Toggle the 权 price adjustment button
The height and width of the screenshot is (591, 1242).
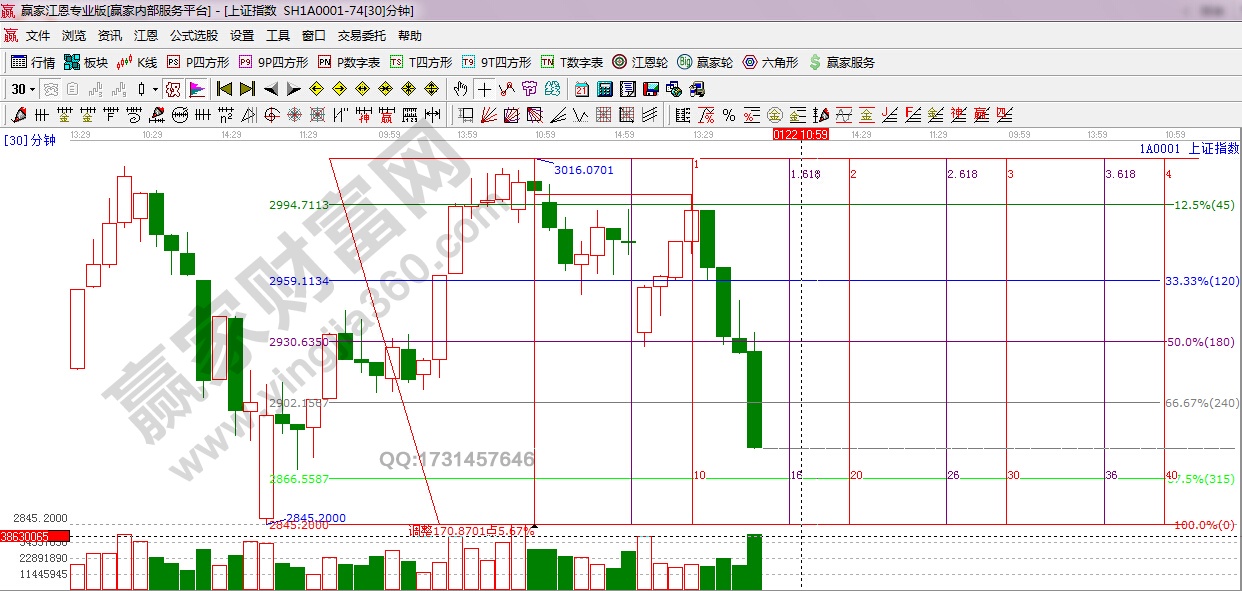pyautogui.click(x=174, y=89)
